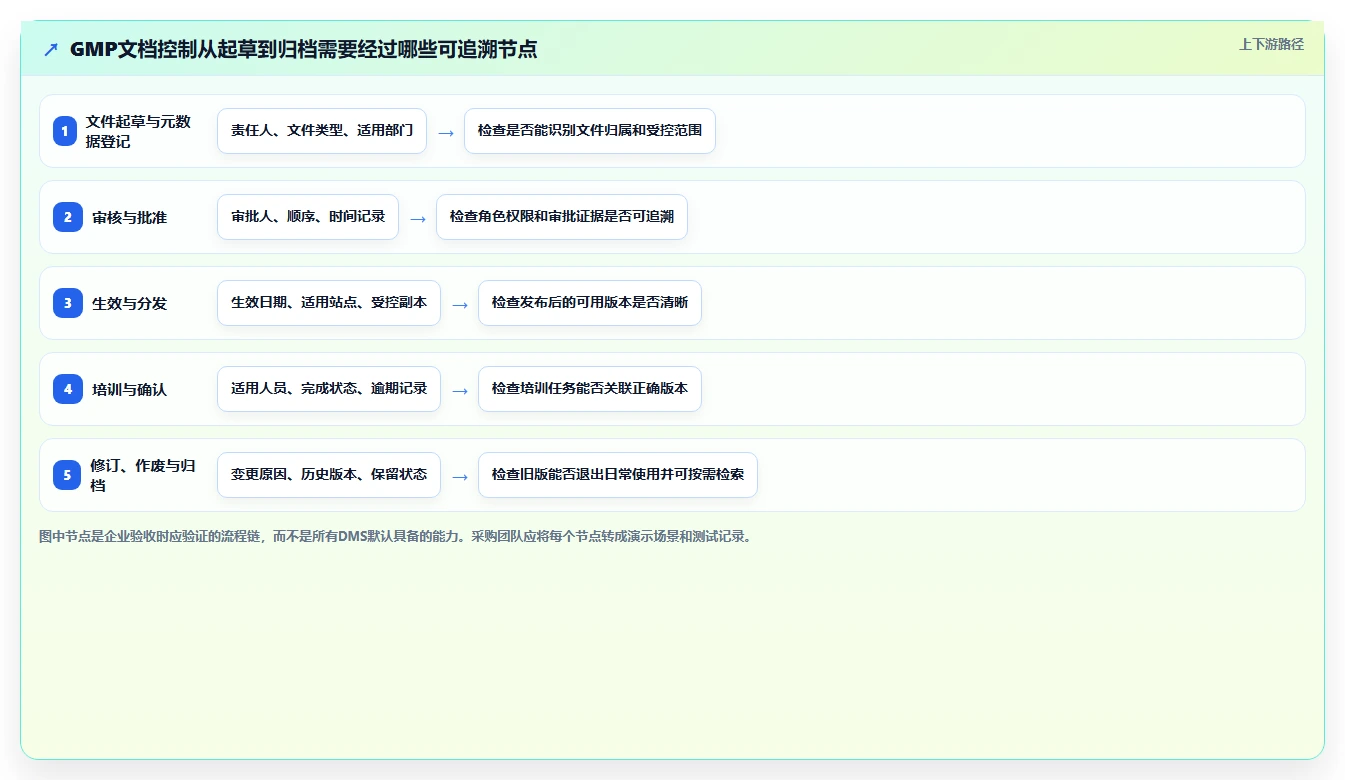Select the 适用人员、完成状态、逾期记录 box

329,389
